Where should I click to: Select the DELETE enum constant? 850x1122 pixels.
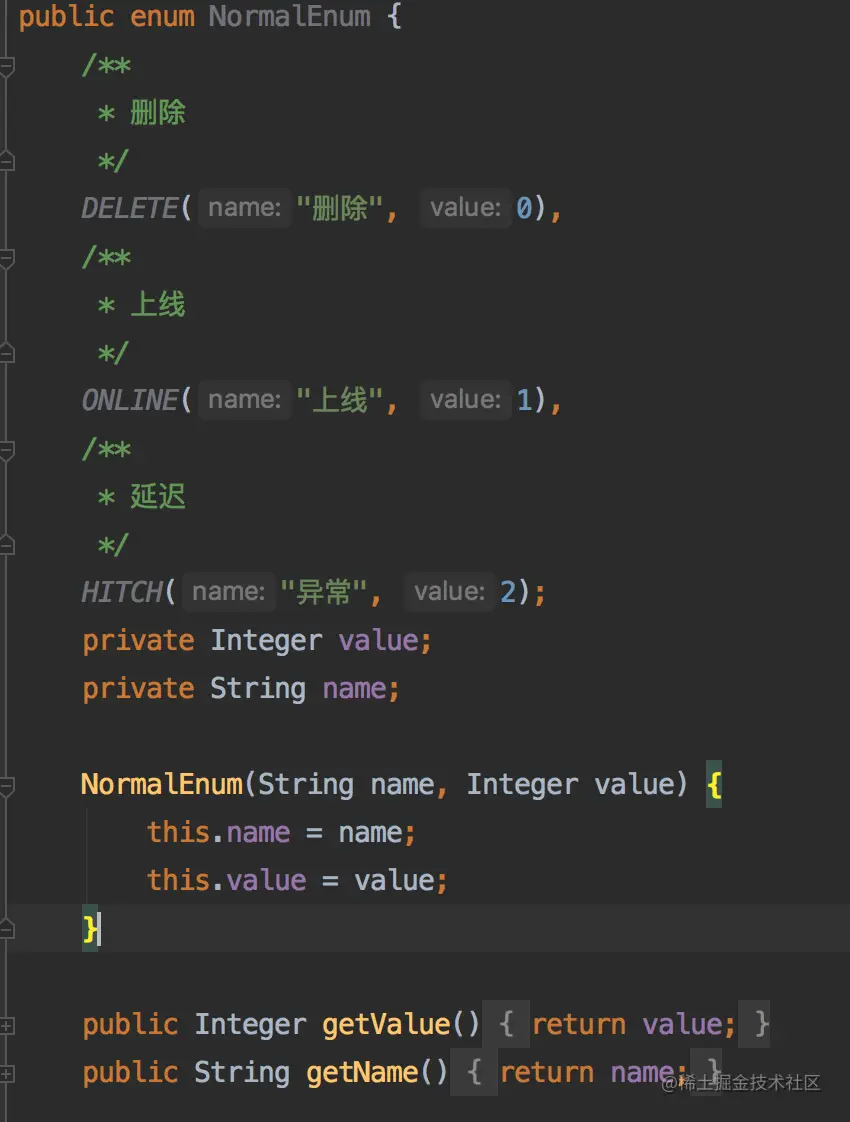[130, 208]
